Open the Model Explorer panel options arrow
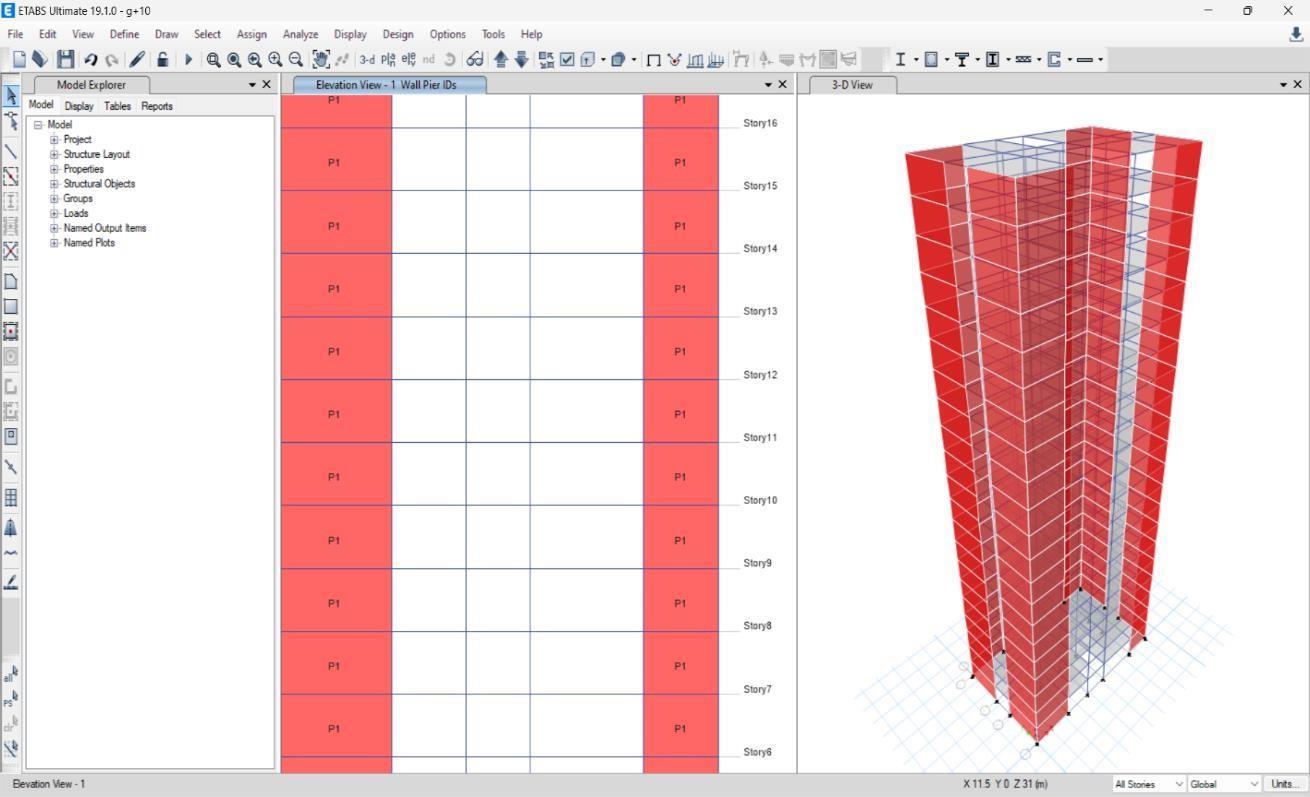 [x=252, y=85]
